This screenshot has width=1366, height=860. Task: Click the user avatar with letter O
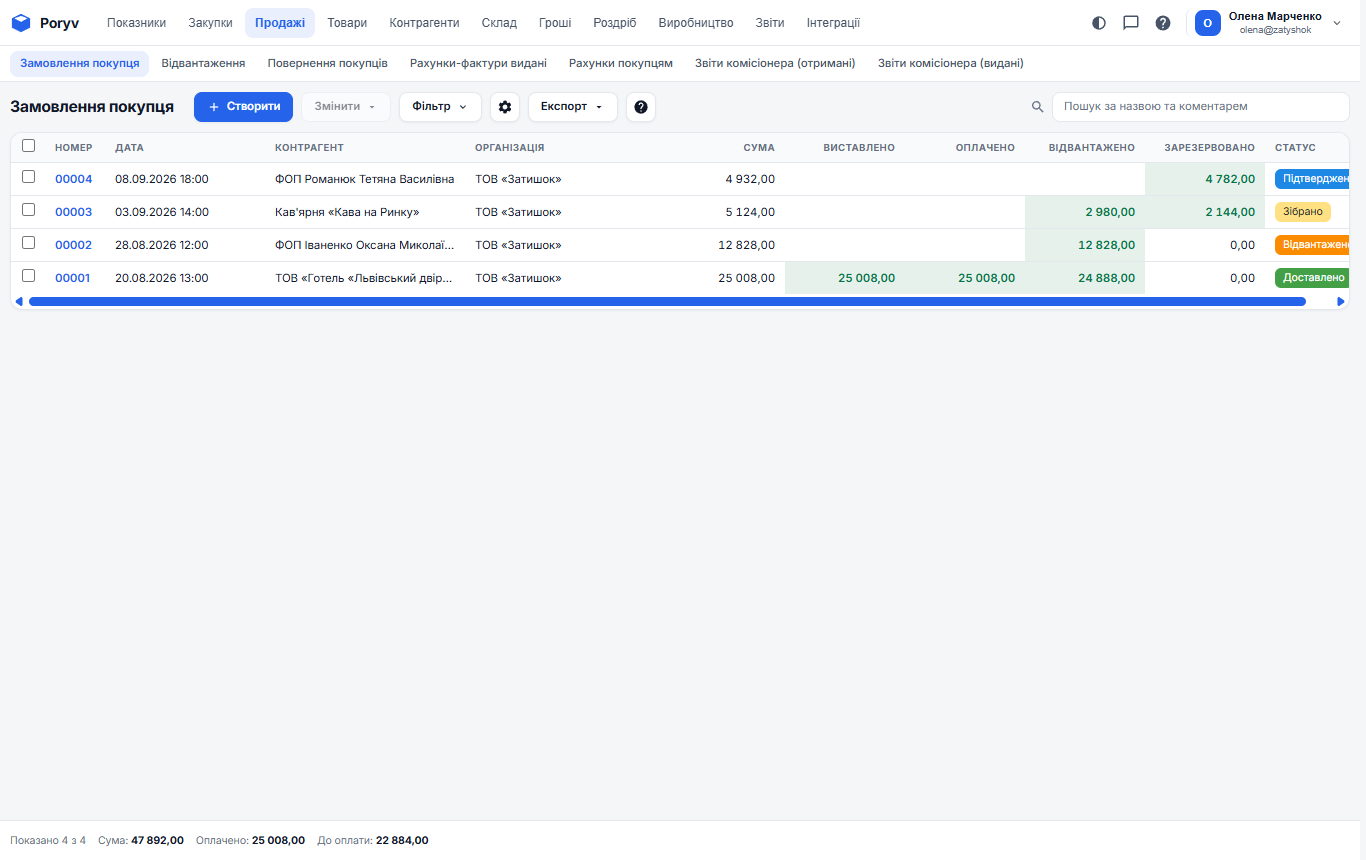tap(1207, 23)
